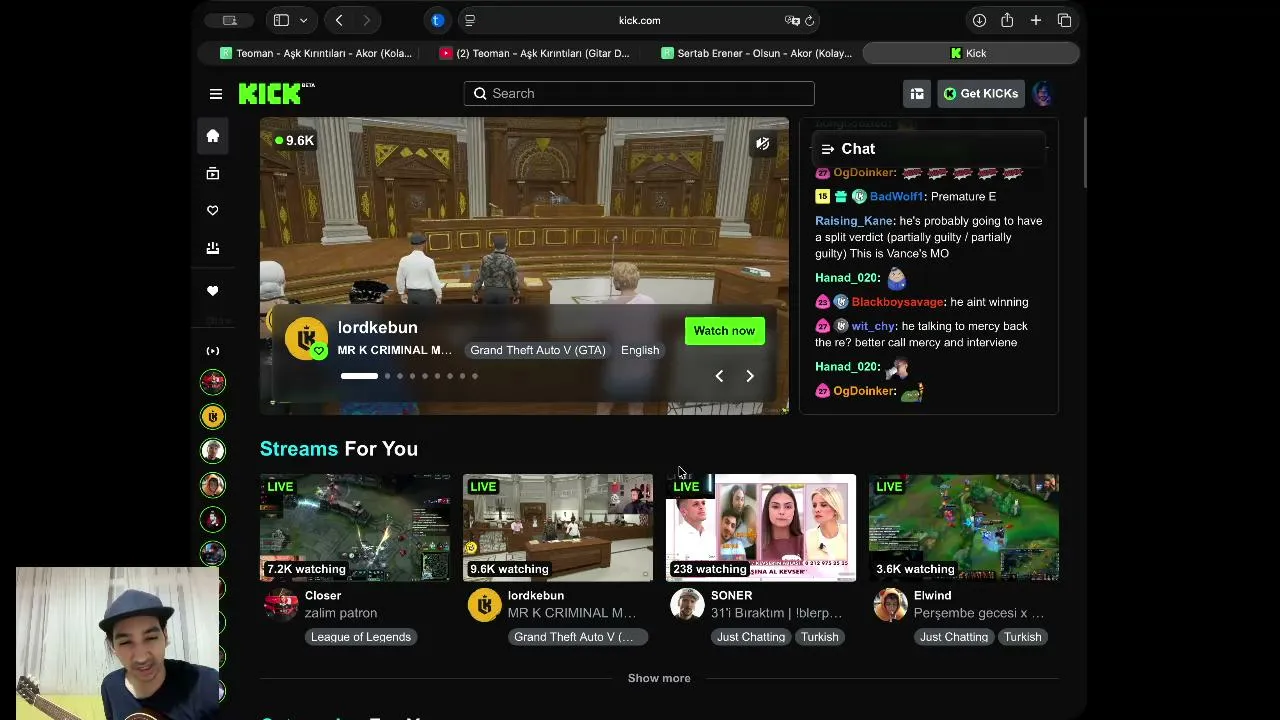Viewport: 1280px width, 720px height.
Task: Click the kick.com address bar
Action: pyautogui.click(x=639, y=20)
